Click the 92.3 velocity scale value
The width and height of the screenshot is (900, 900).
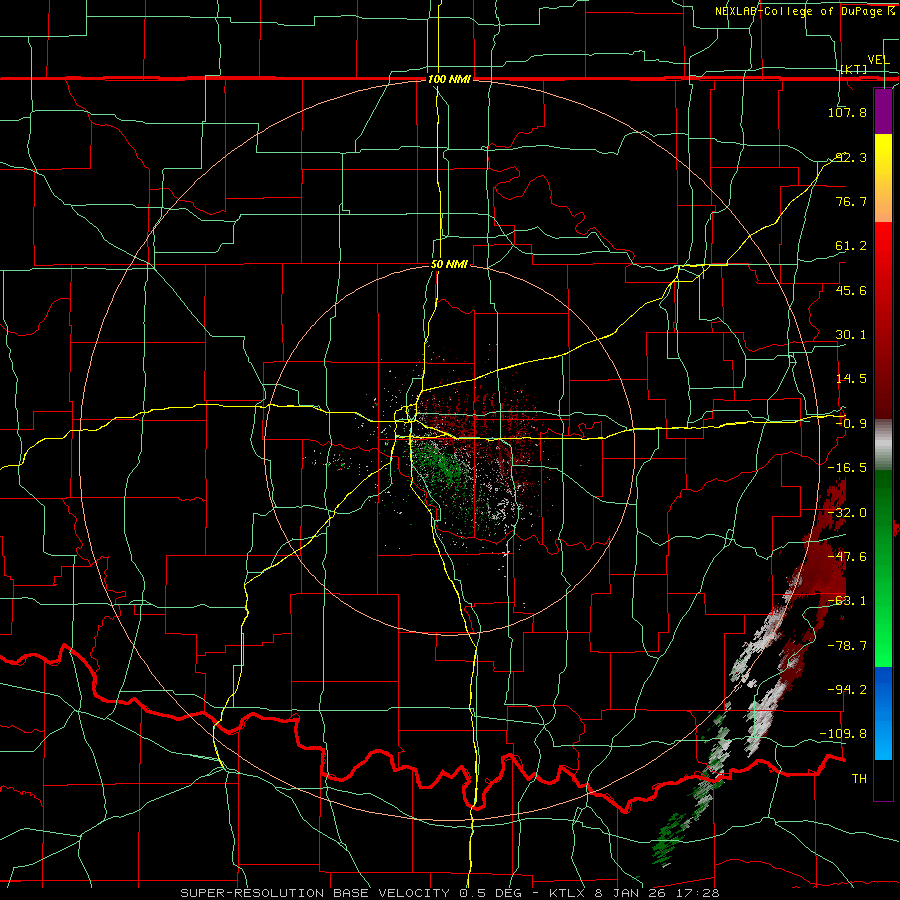click(x=850, y=157)
